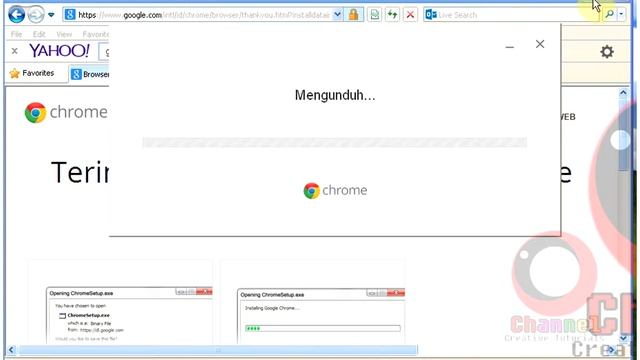Click the Installing Google Chrome progress thumbnail
This screenshot has height=360, width=640.
click(x=321, y=316)
